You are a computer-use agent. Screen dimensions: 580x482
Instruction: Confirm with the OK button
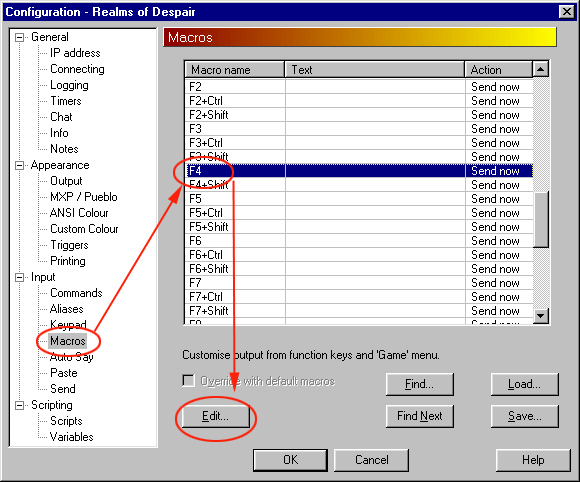(x=290, y=460)
